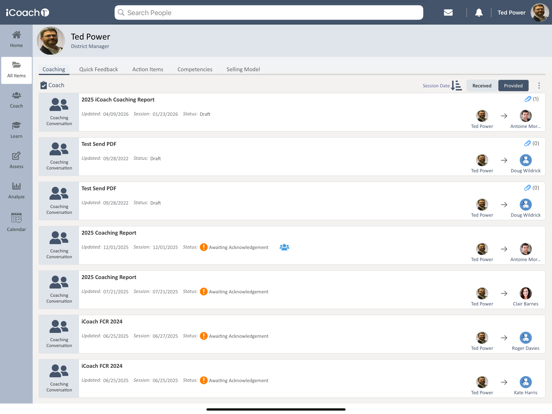
Task: Open the Calendar sidebar section
Action: click(16, 222)
